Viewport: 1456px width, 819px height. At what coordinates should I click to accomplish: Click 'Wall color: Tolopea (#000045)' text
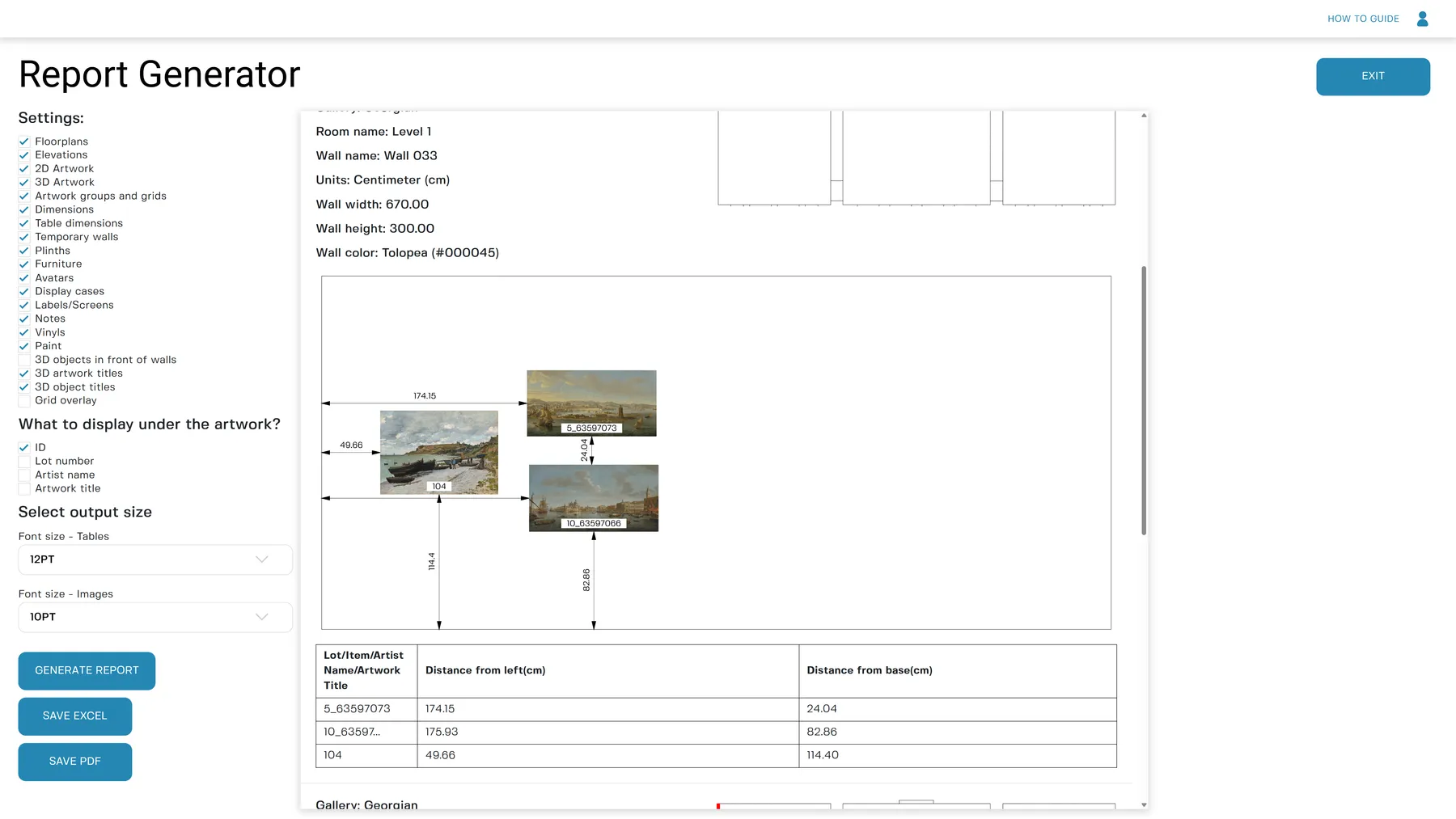point(407,253)
